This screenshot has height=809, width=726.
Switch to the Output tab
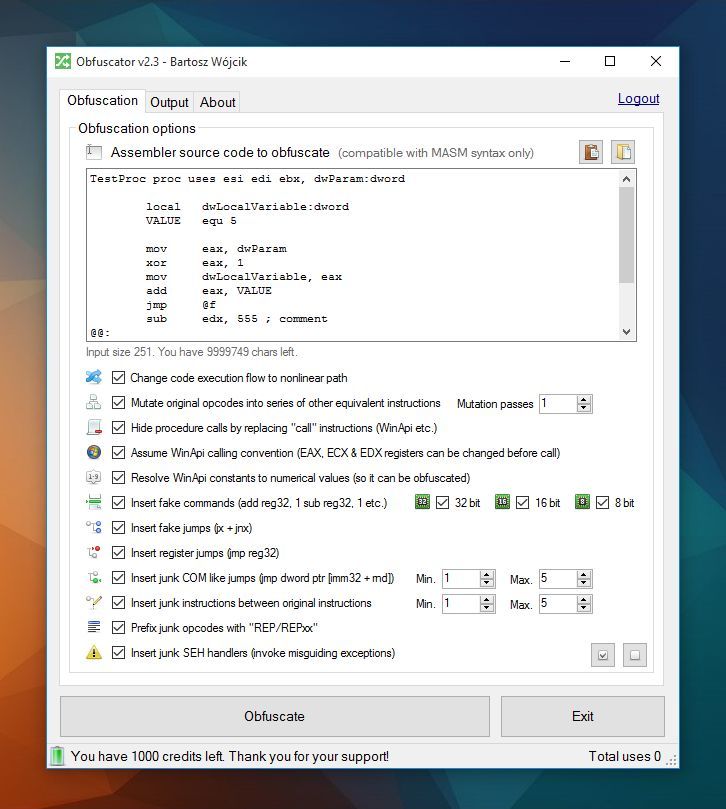[x=169, y=102]
